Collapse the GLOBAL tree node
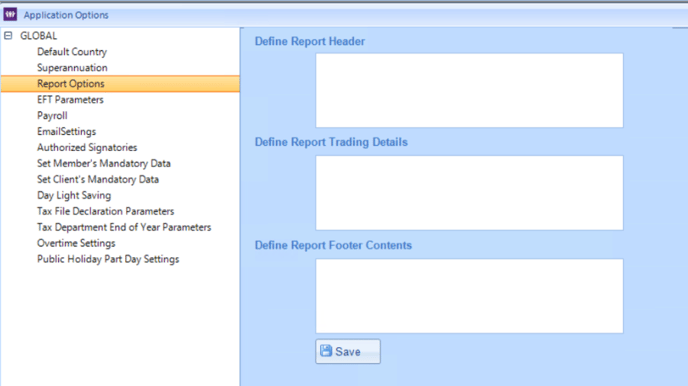 8,36
